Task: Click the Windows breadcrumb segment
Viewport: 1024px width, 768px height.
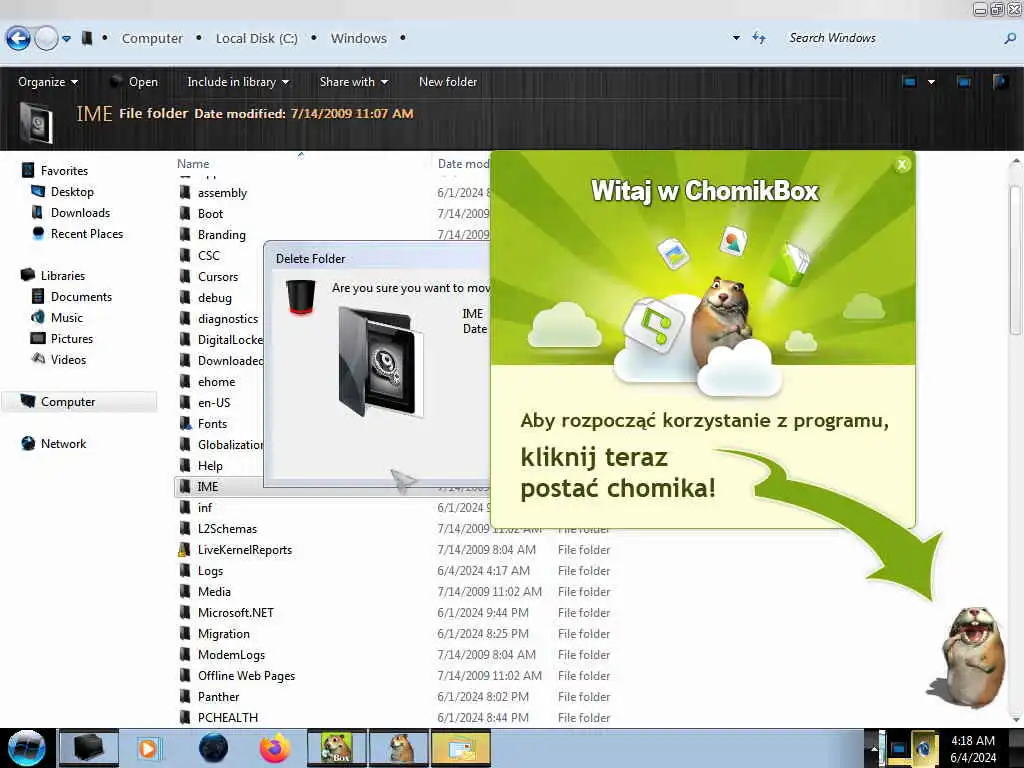Action: pyautogui.click(x=359, y=39)
